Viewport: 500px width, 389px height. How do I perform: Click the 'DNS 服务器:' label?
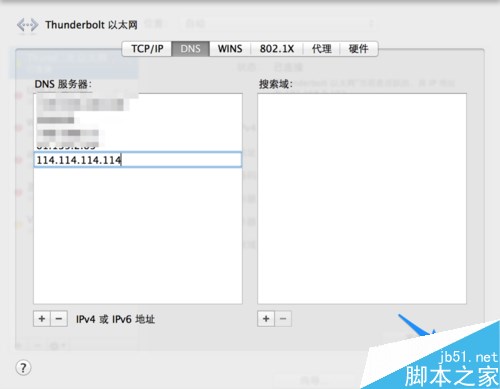coord(63,84)
